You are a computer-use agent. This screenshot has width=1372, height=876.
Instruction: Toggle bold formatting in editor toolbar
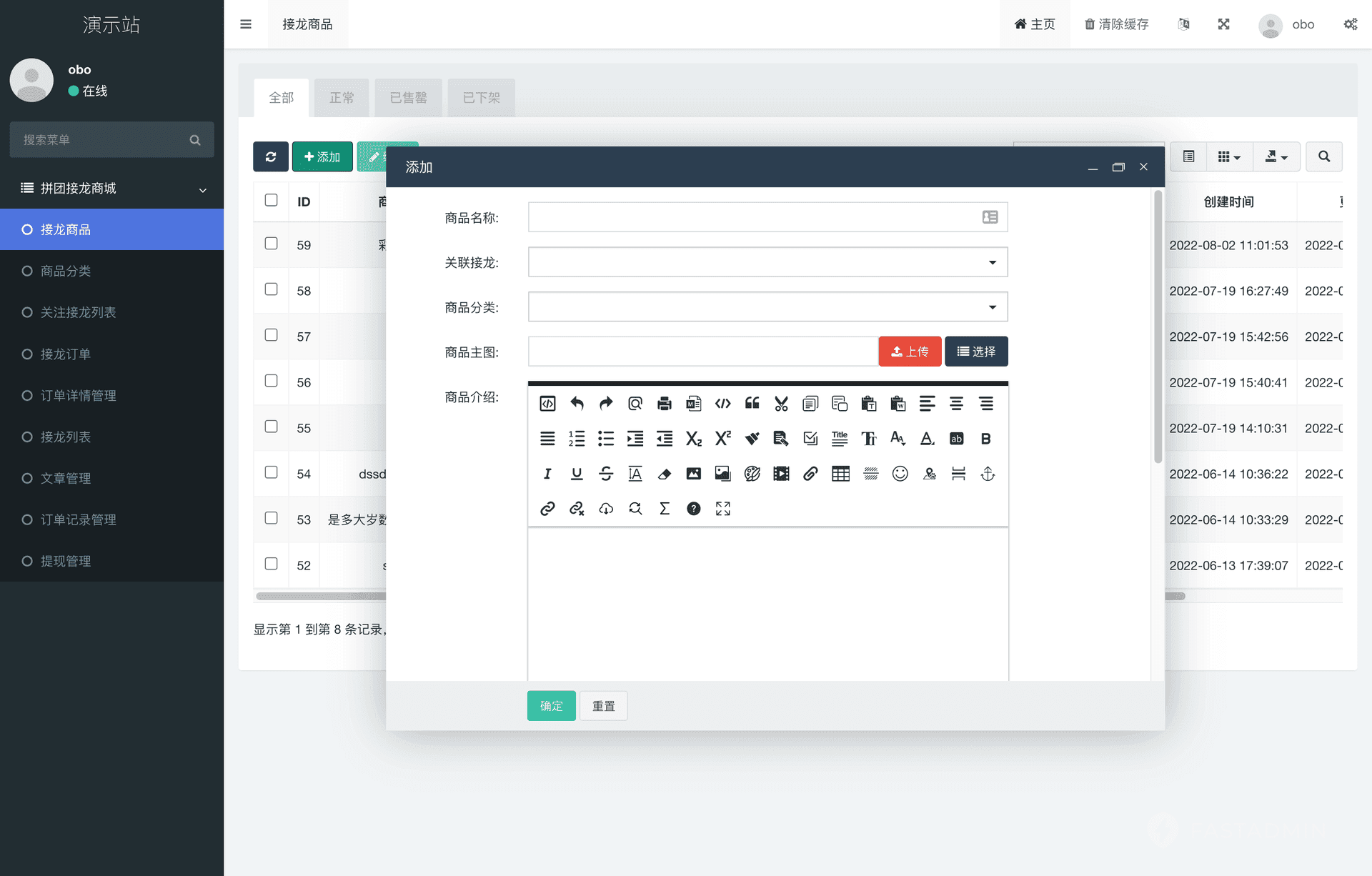coord(985,439)
